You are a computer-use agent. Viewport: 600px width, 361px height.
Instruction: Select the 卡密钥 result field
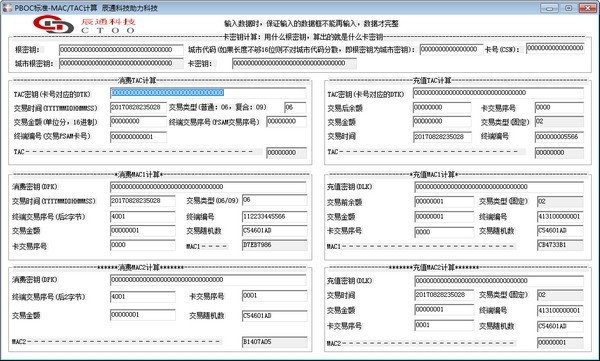pos(294,63)
